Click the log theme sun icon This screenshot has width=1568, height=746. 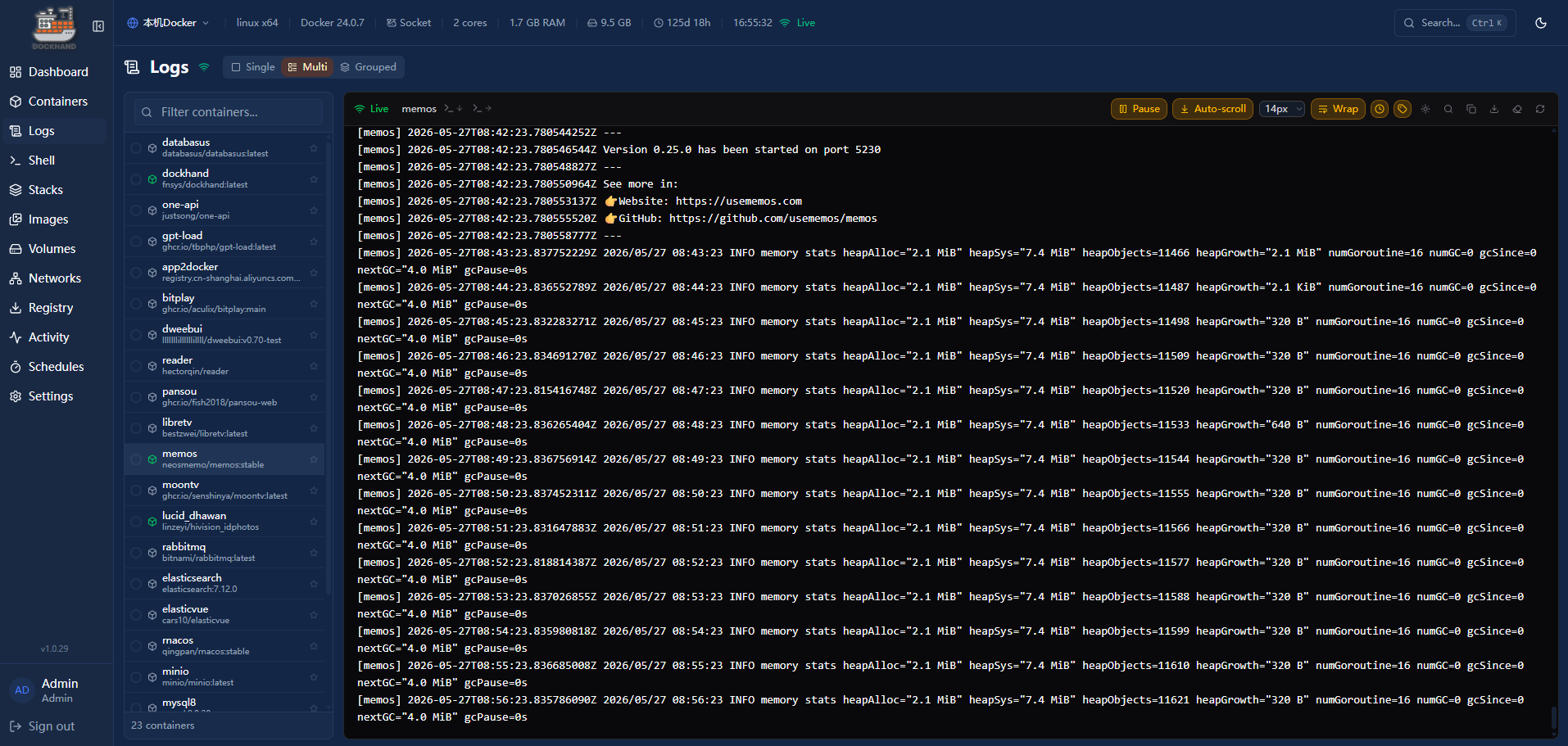(x=1425, y=109)
